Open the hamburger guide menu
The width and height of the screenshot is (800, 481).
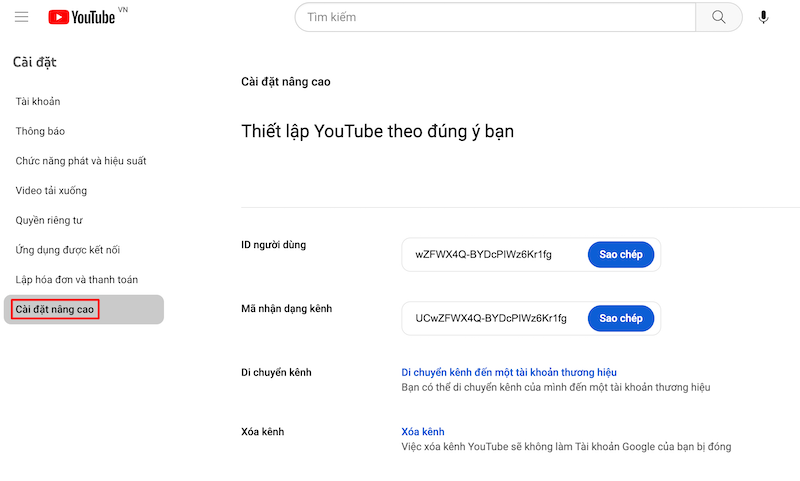(21, 17)
